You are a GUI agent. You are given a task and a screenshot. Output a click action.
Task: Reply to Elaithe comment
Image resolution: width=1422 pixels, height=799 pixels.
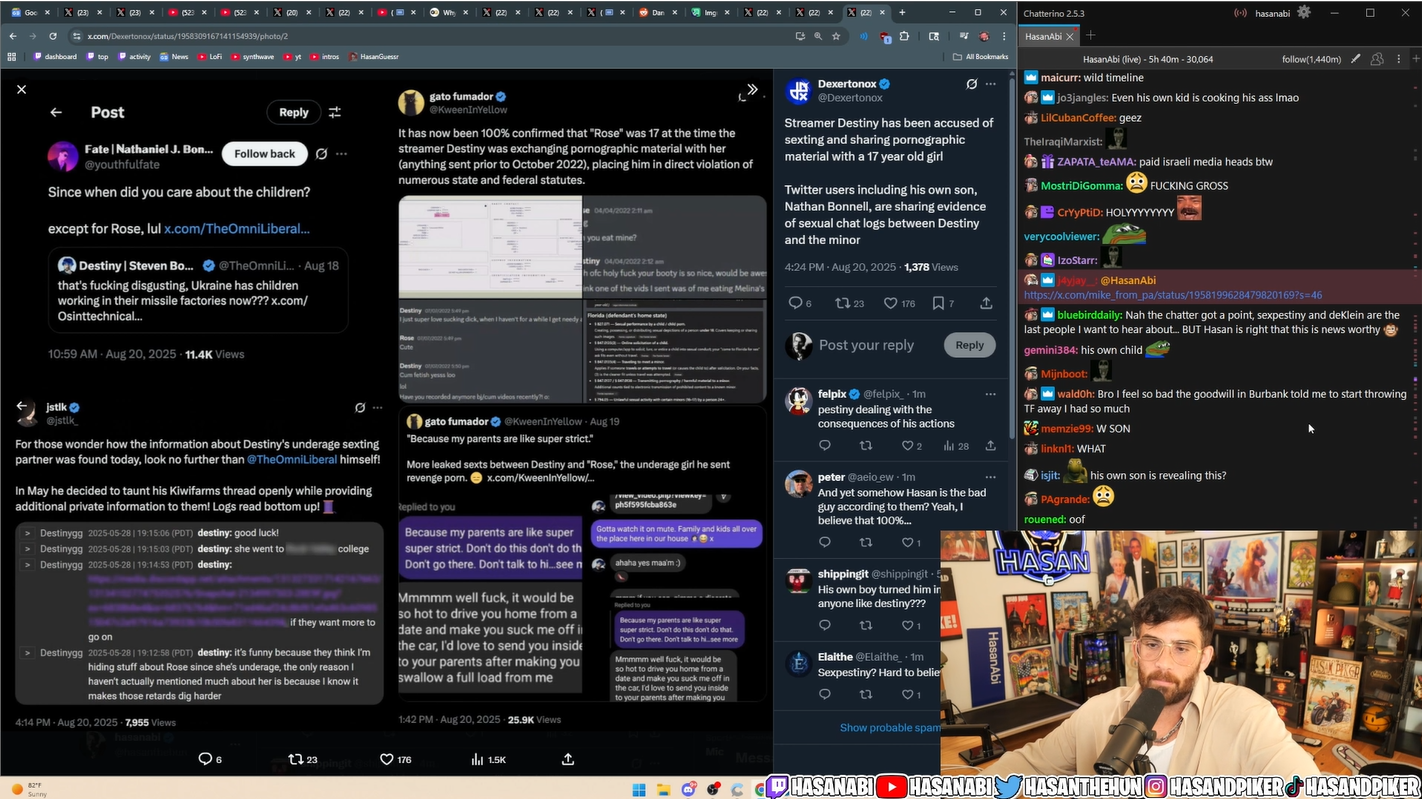825,694
